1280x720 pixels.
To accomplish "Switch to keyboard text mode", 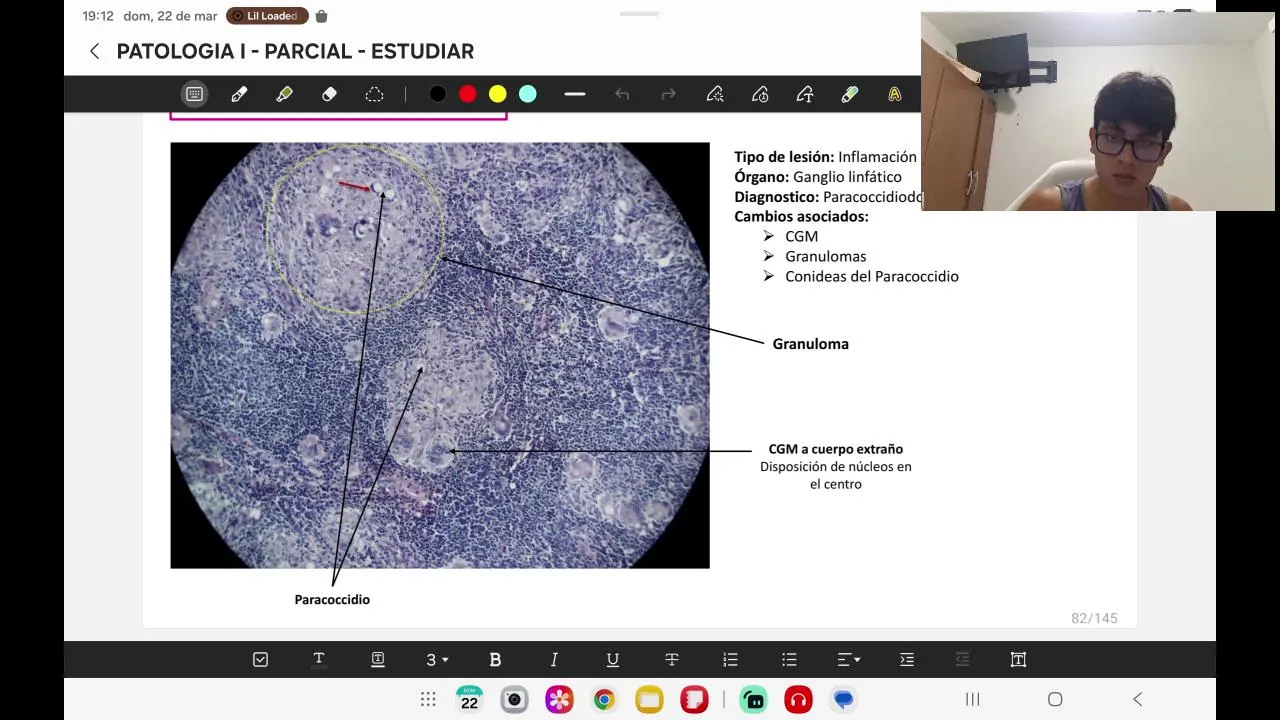I will point(194,94).
